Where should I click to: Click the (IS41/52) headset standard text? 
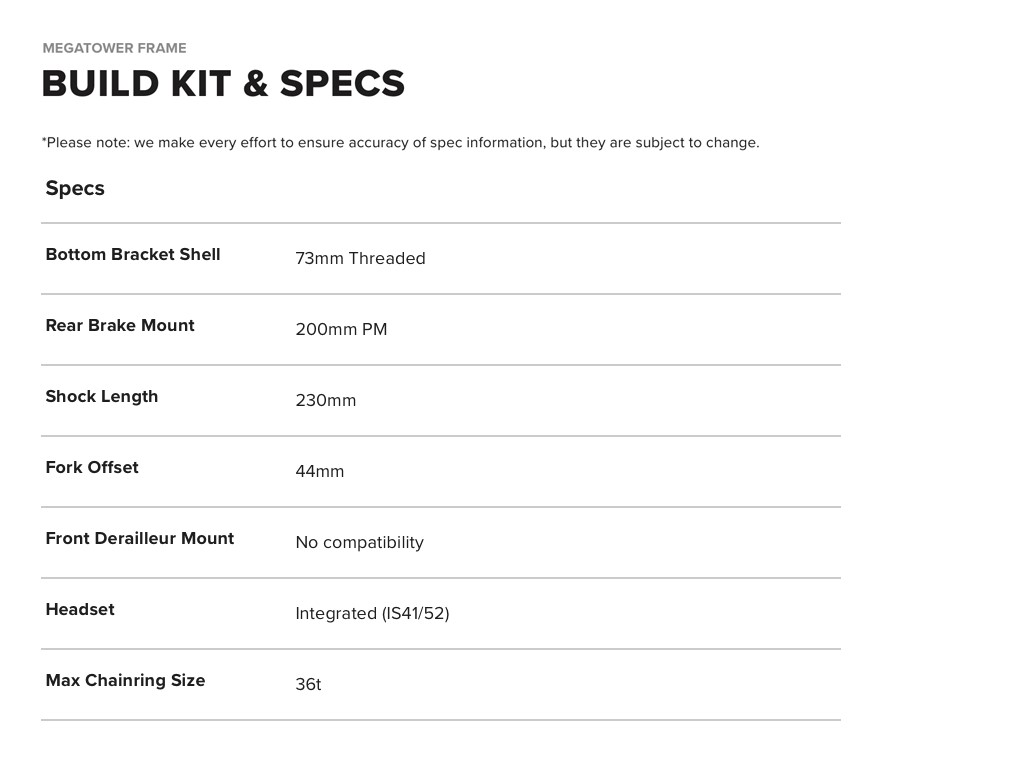[x=416, y=614]
